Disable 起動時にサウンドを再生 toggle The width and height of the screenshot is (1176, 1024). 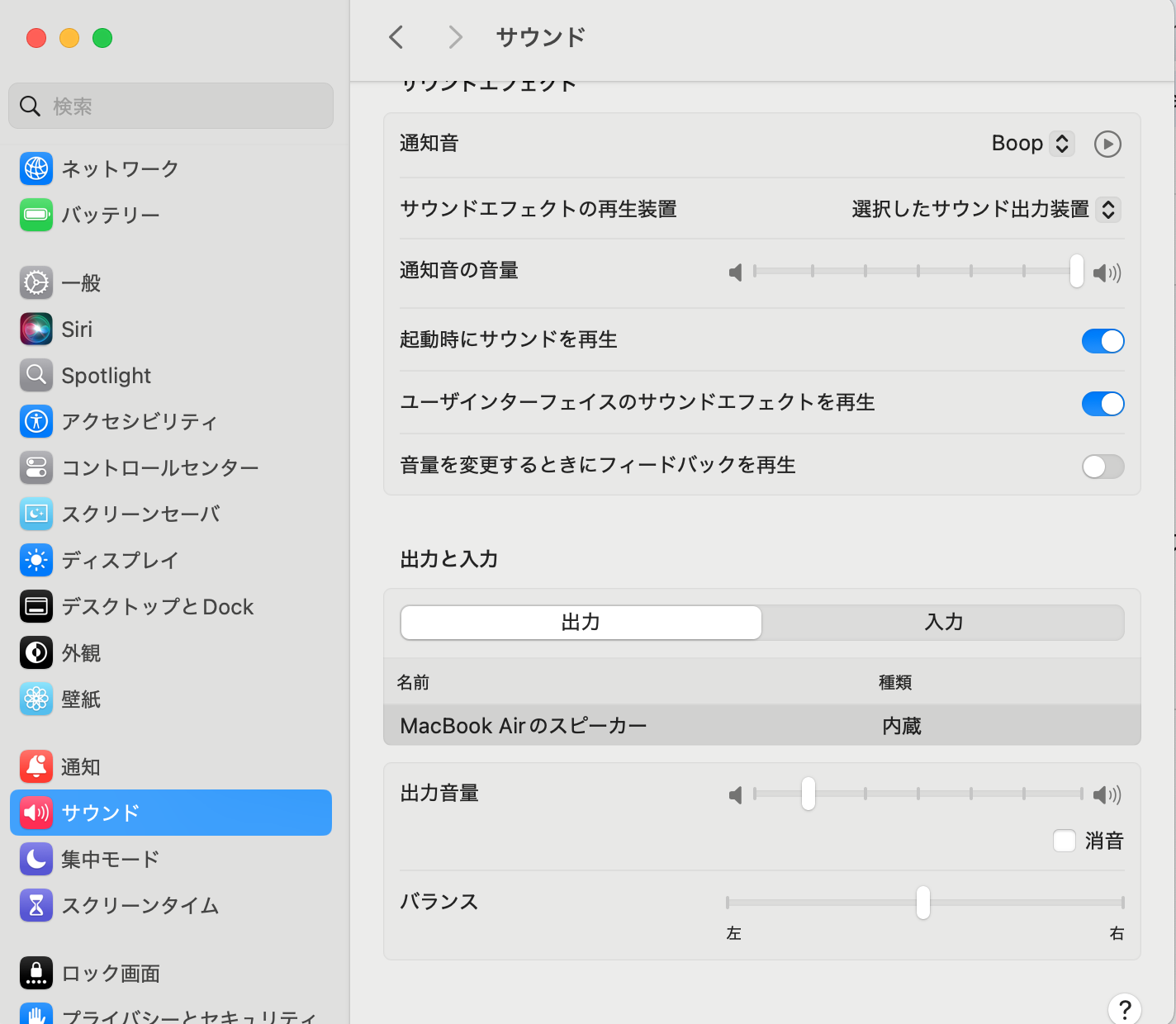point(1102,340)
